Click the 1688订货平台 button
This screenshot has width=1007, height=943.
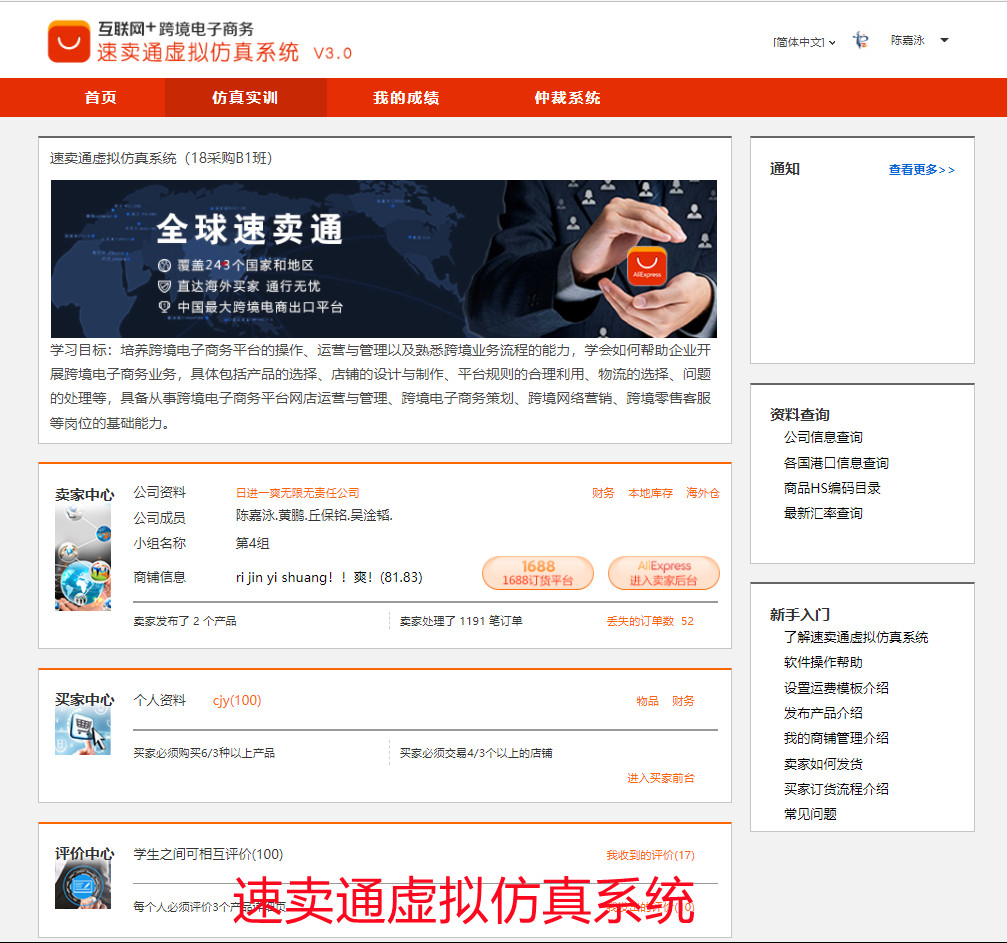(538, 573)
